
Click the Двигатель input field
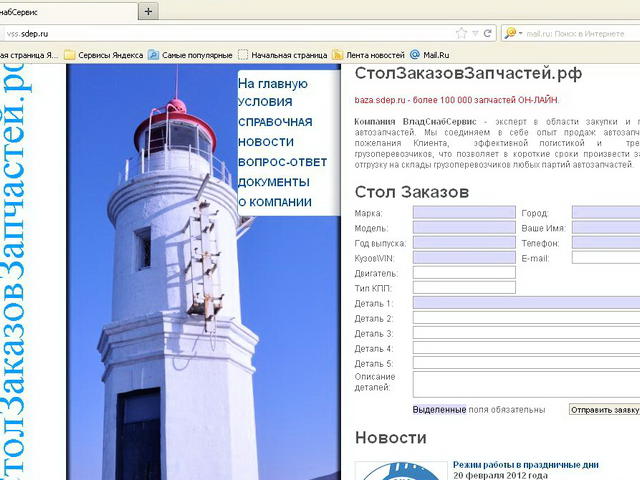[464, 272]
